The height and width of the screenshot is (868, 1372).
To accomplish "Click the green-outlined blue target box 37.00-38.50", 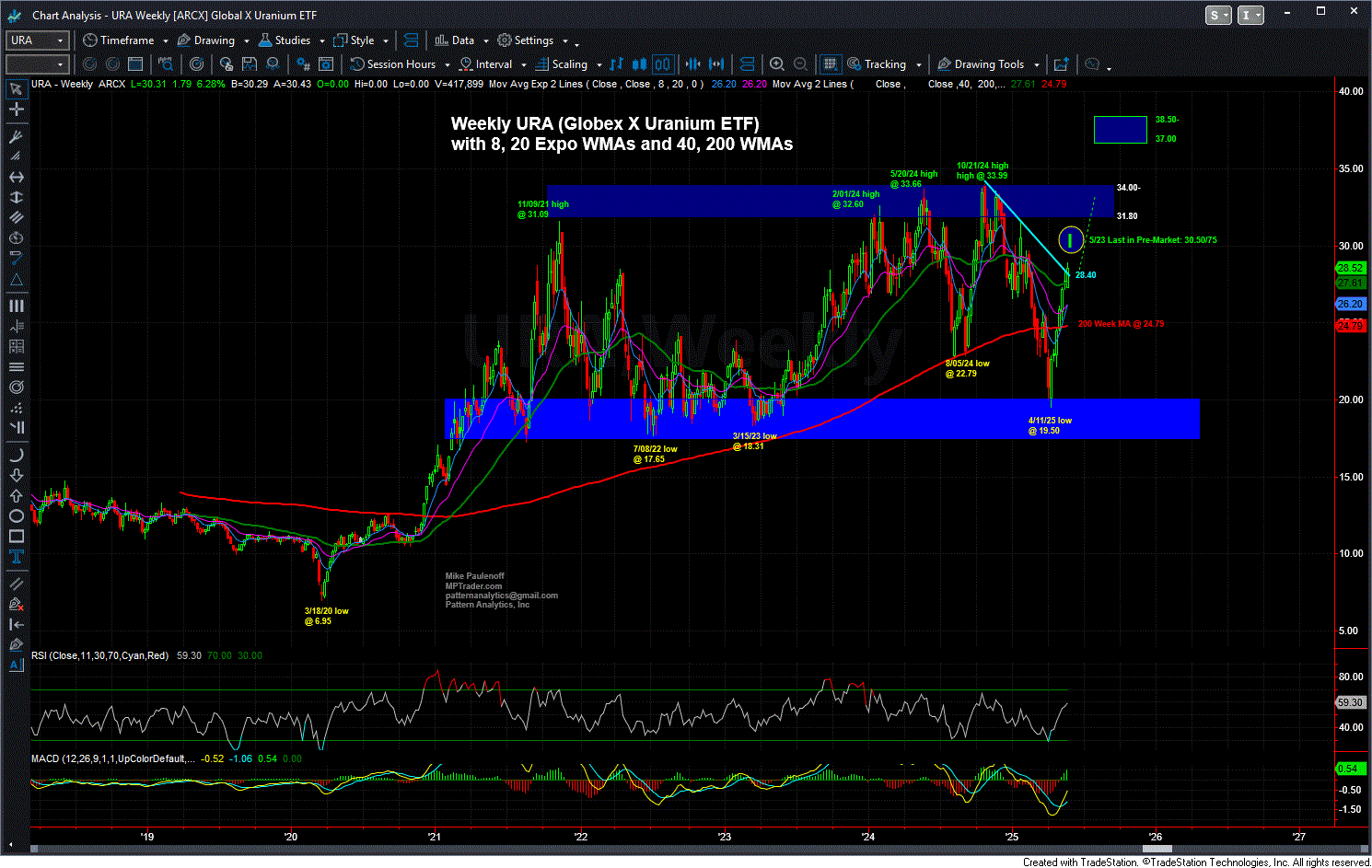I will tap(1121, 130).
